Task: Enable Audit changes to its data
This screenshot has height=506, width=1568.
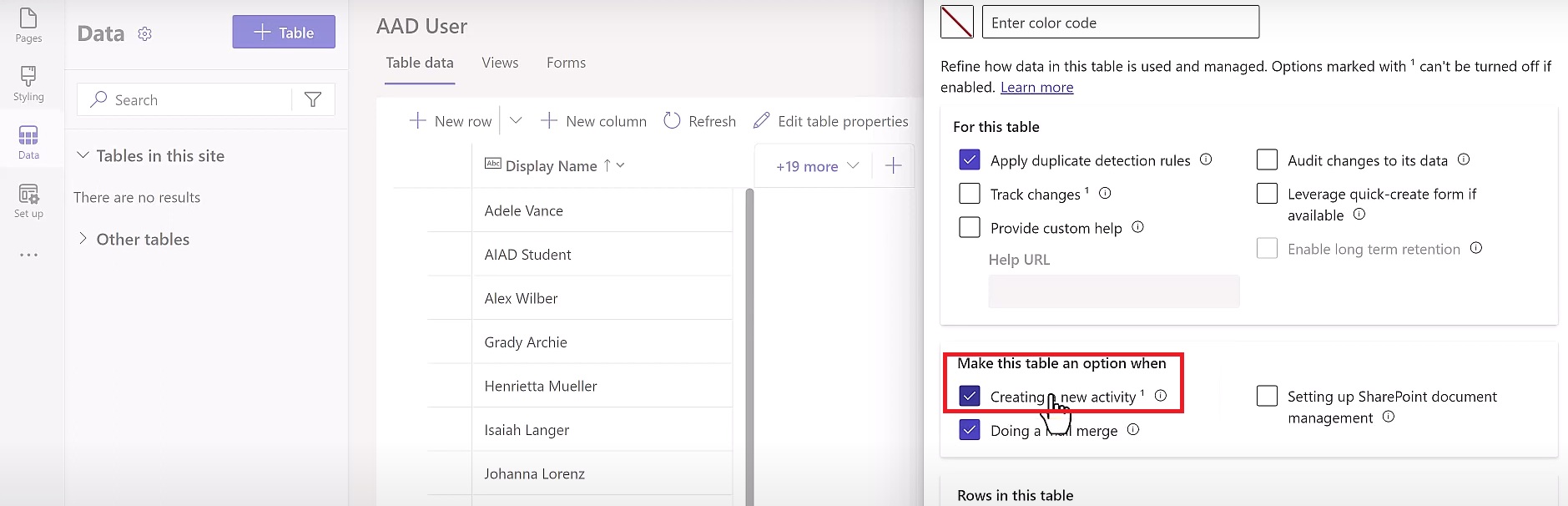Action: pos(1267,159)
